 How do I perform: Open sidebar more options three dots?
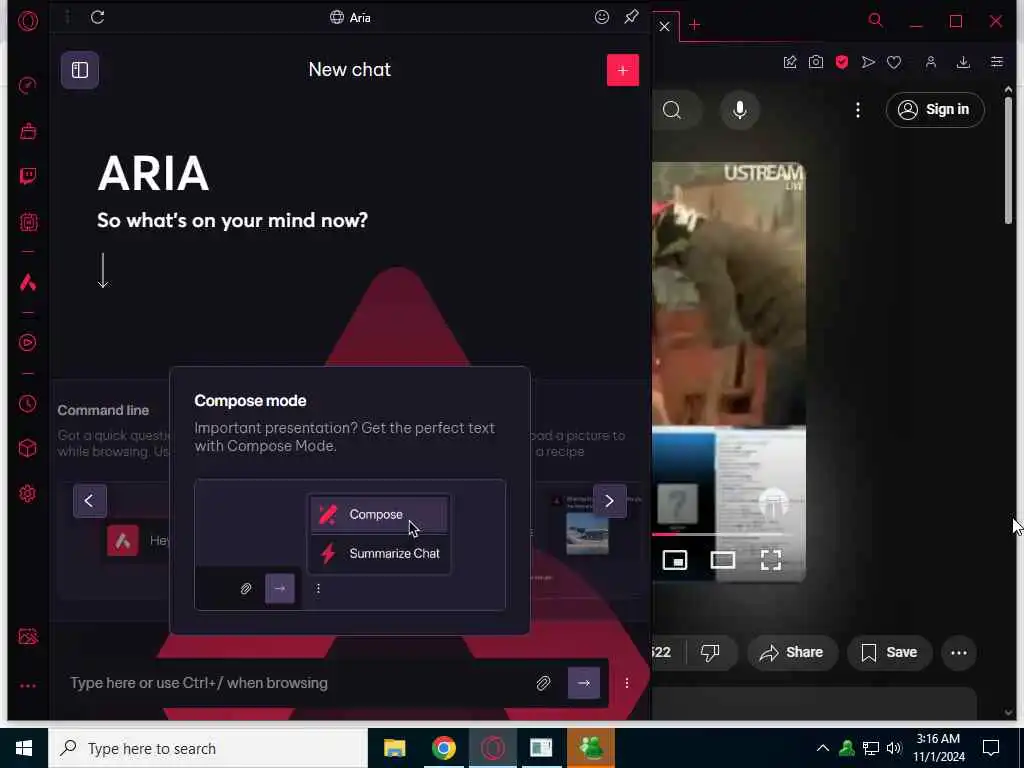point(27,686)
